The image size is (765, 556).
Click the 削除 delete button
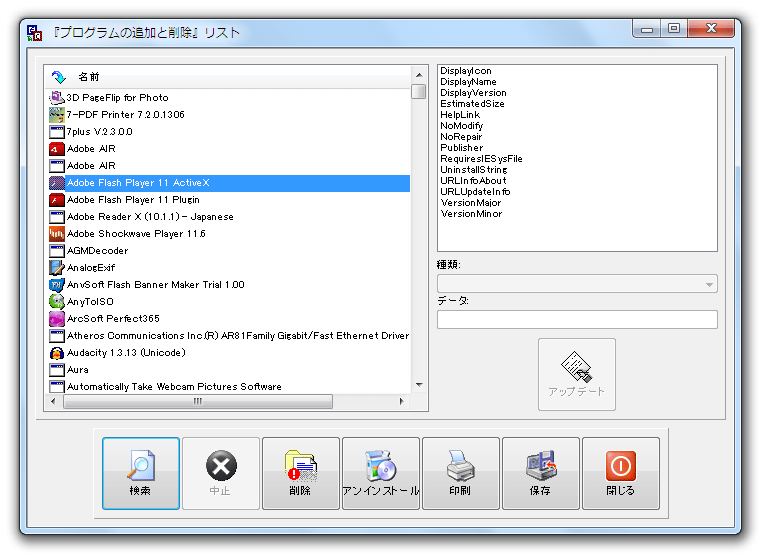(301, 473)
